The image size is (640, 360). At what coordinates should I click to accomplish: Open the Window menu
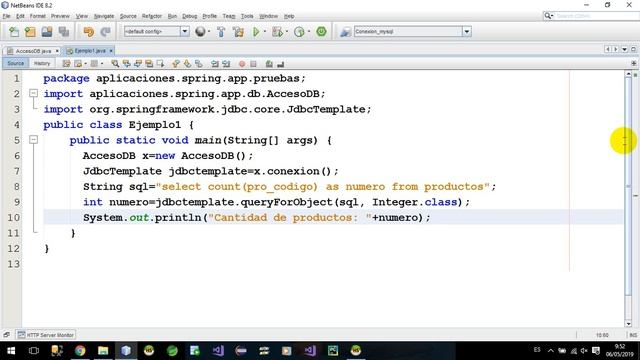(x=268, y=16)
